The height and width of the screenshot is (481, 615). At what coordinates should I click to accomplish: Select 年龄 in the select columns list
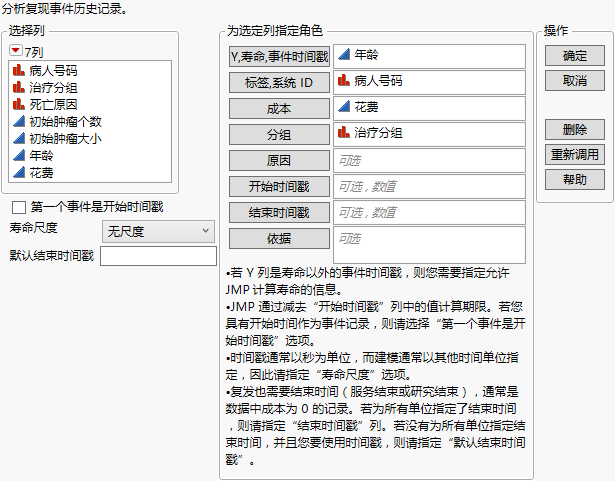(x=90, y=155)
